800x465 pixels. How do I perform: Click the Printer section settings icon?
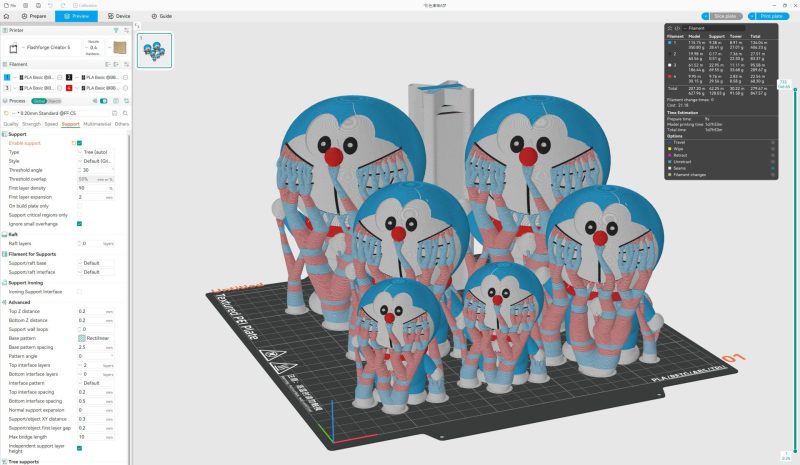[126, 31]
